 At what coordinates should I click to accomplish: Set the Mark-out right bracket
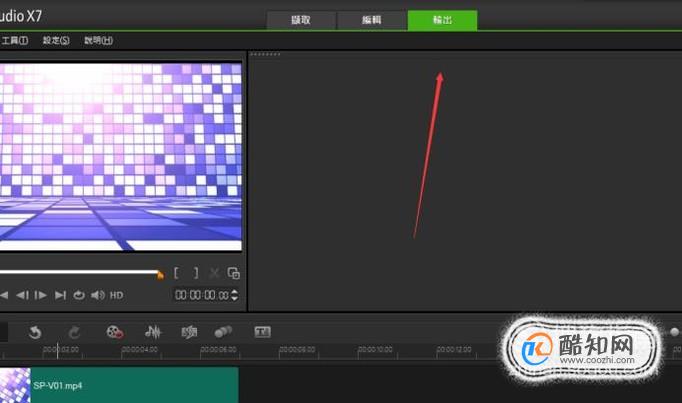pos(196,273)
